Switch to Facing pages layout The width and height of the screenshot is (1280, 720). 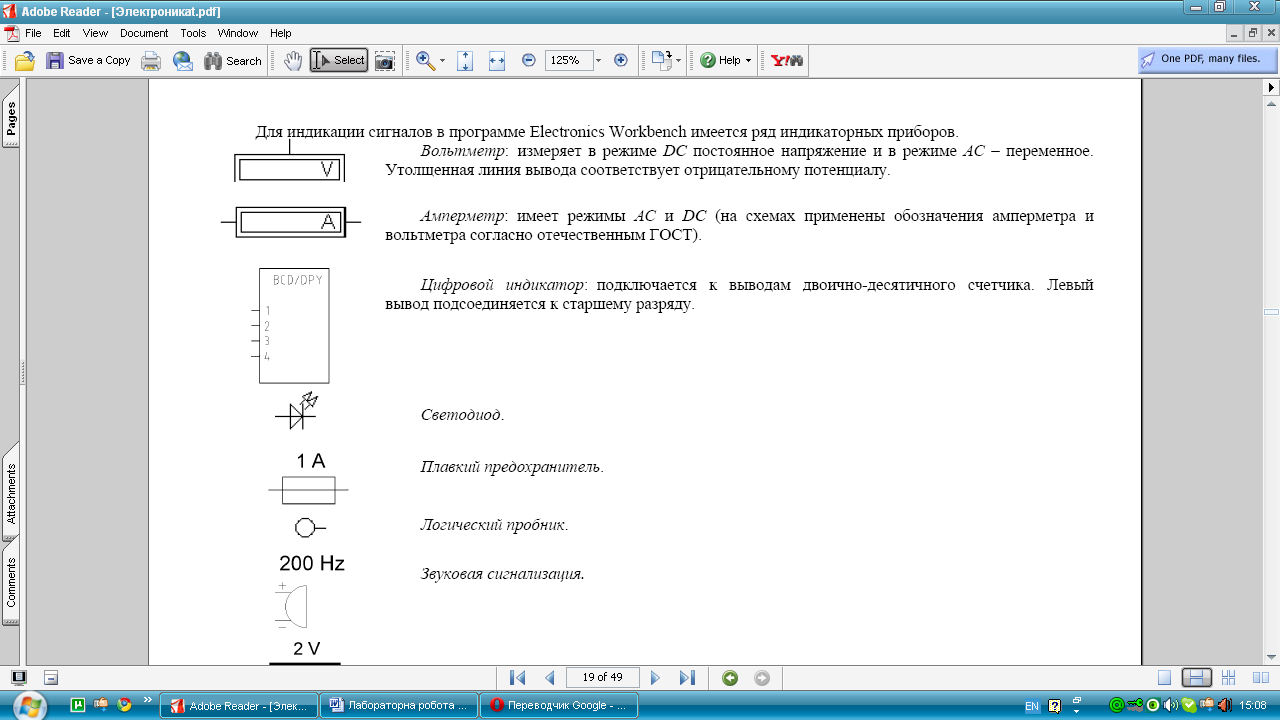[1261, 678]
